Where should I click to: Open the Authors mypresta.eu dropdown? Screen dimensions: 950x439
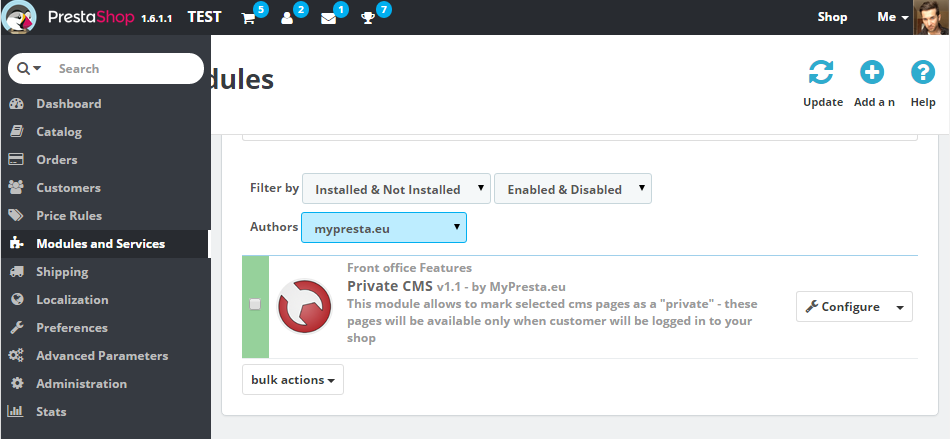(x=384, y=228)
